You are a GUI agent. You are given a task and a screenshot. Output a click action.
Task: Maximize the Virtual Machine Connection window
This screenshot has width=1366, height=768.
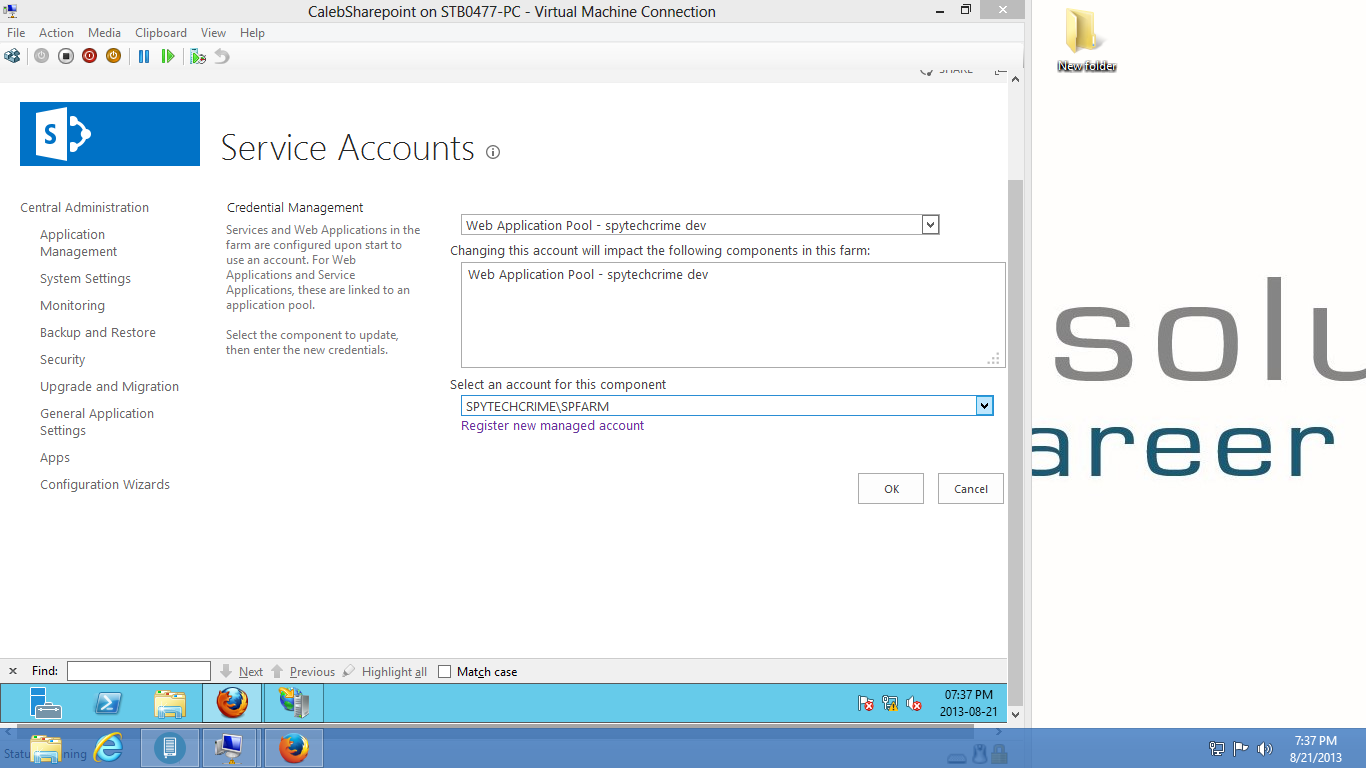coord(965,10)
